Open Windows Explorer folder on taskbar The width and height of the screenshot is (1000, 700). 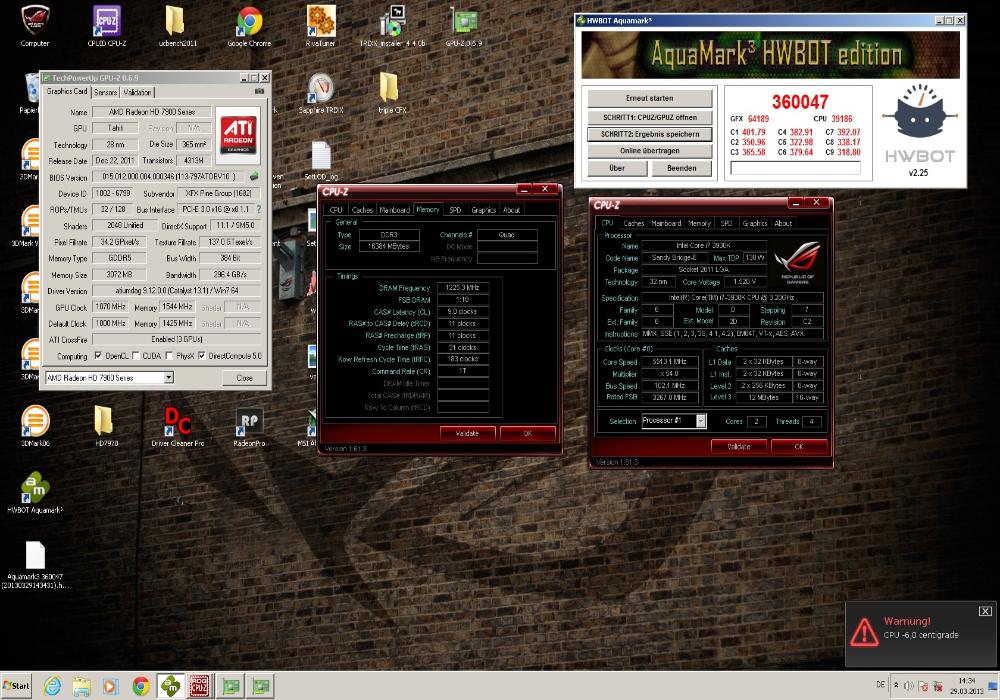point(82,686)
